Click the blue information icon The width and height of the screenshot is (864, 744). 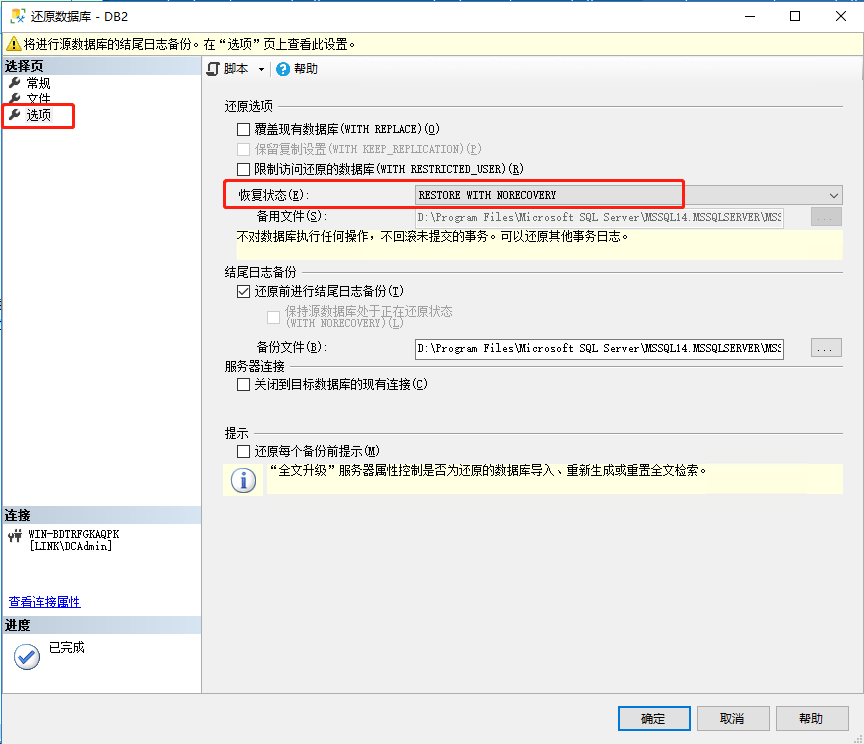click(x=243, y=480)
